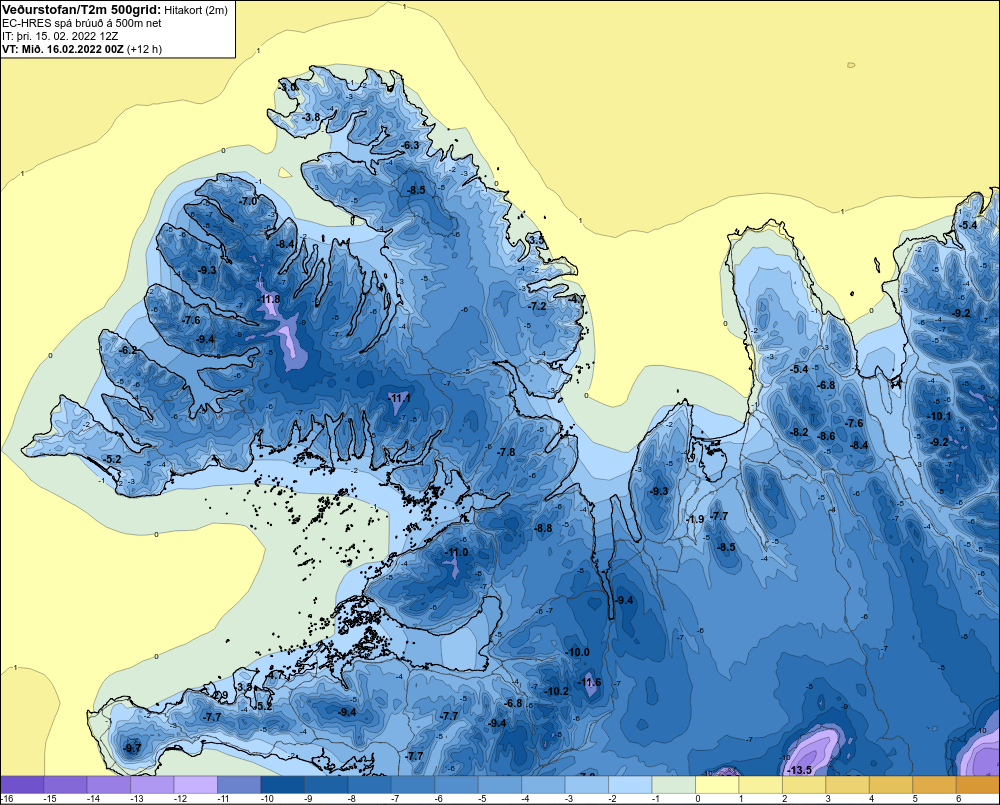Image resolution: width=1000 pixels, height=805 pixels.
Task: Click the -10.0 temperature label on the map
Action: point(578,652)
